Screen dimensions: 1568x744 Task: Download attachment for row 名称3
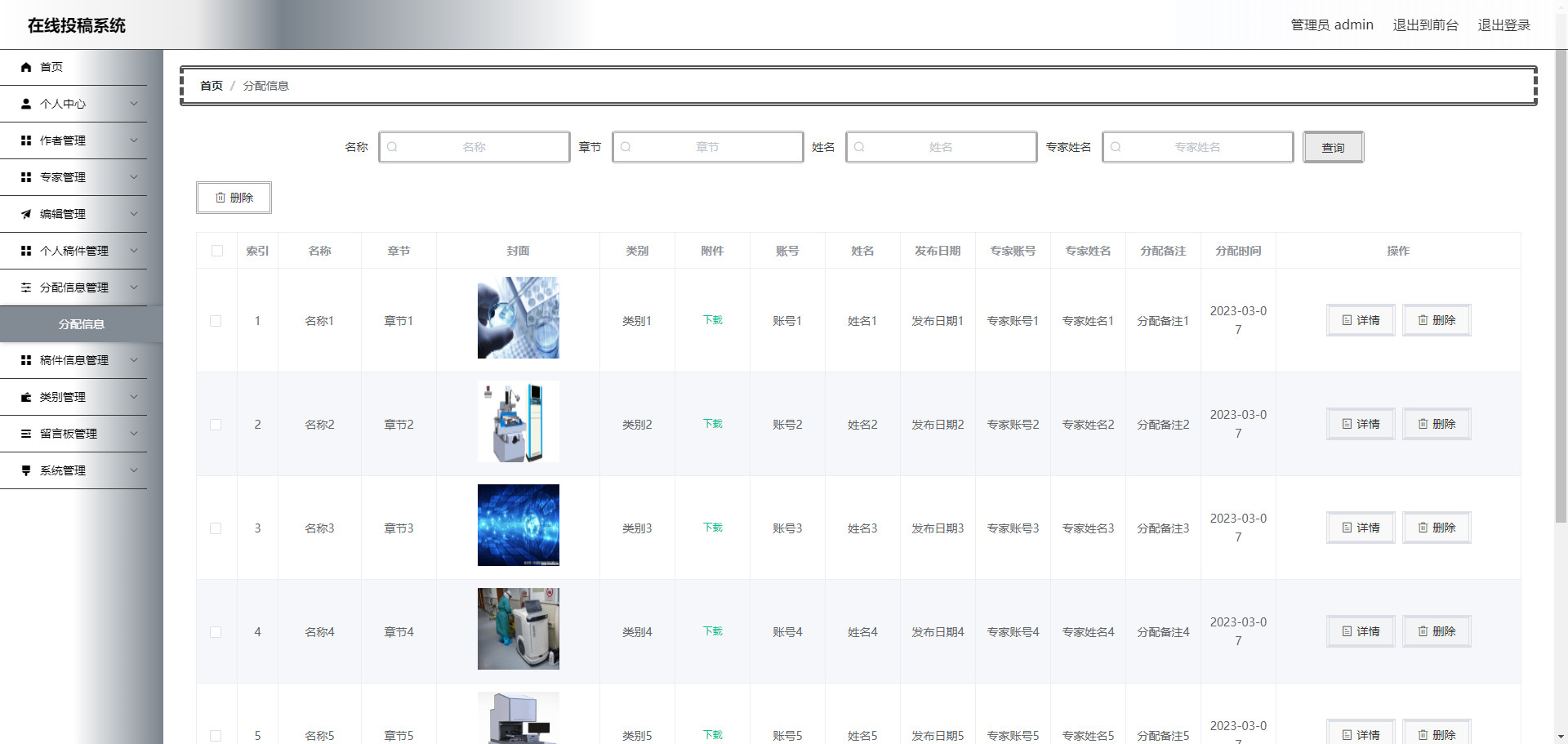click(x=712, y=528)
